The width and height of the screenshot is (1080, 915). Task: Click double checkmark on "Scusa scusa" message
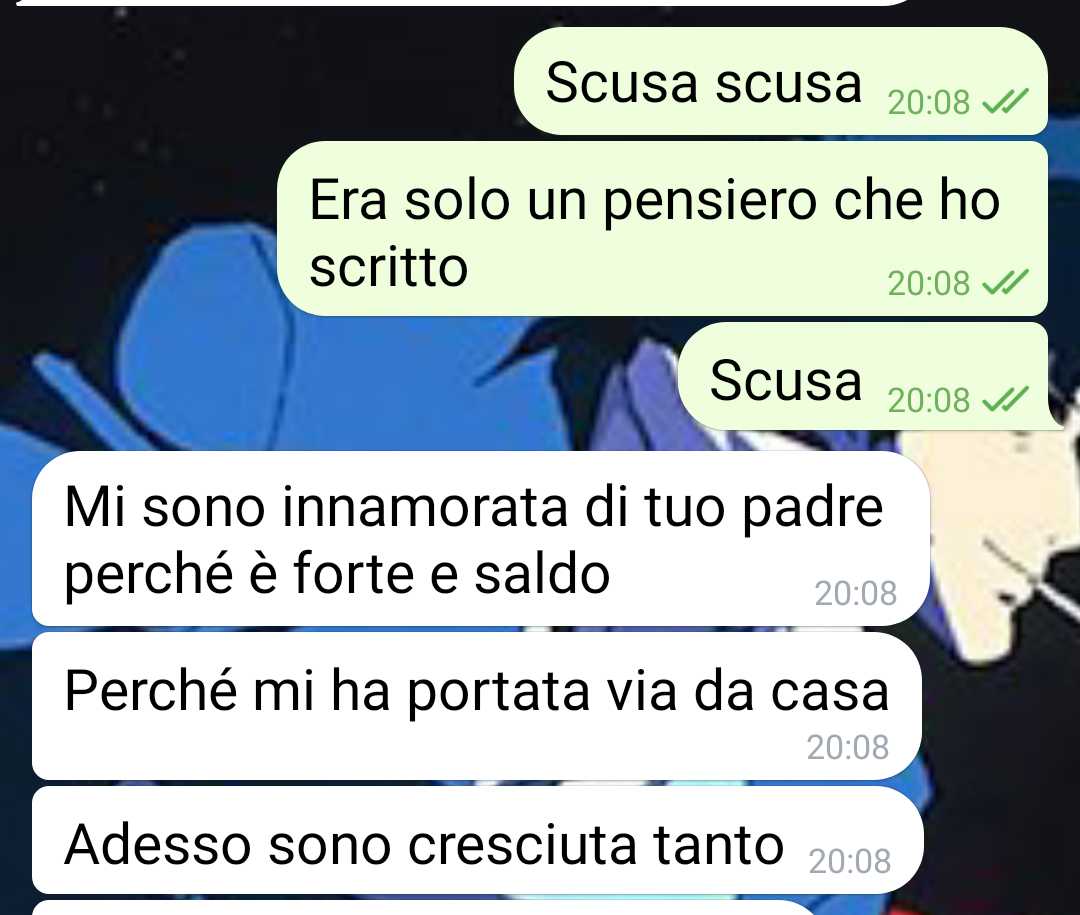click(1005, 102)
